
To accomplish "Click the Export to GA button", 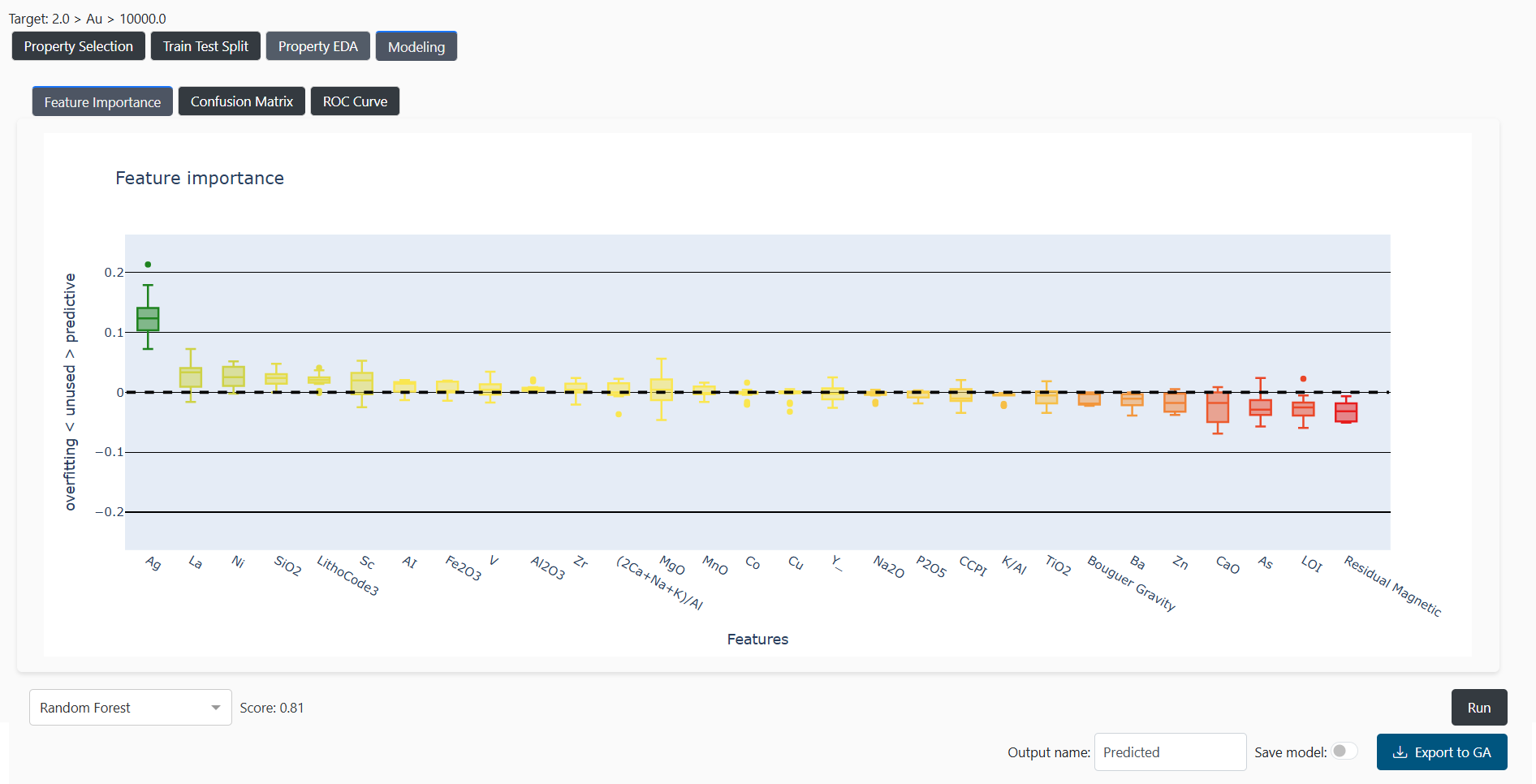I will coord(1442,752).
